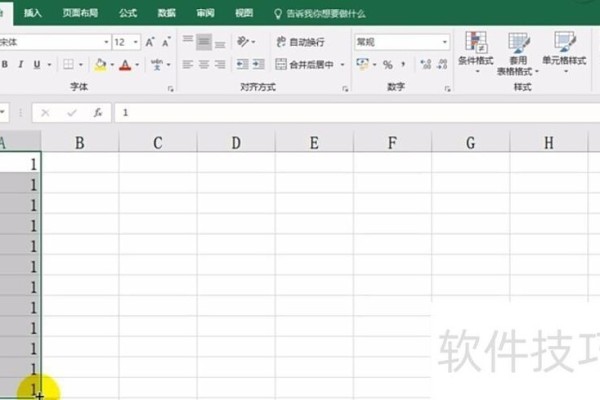
Task: Select column F header
Action: click(392, 143)
